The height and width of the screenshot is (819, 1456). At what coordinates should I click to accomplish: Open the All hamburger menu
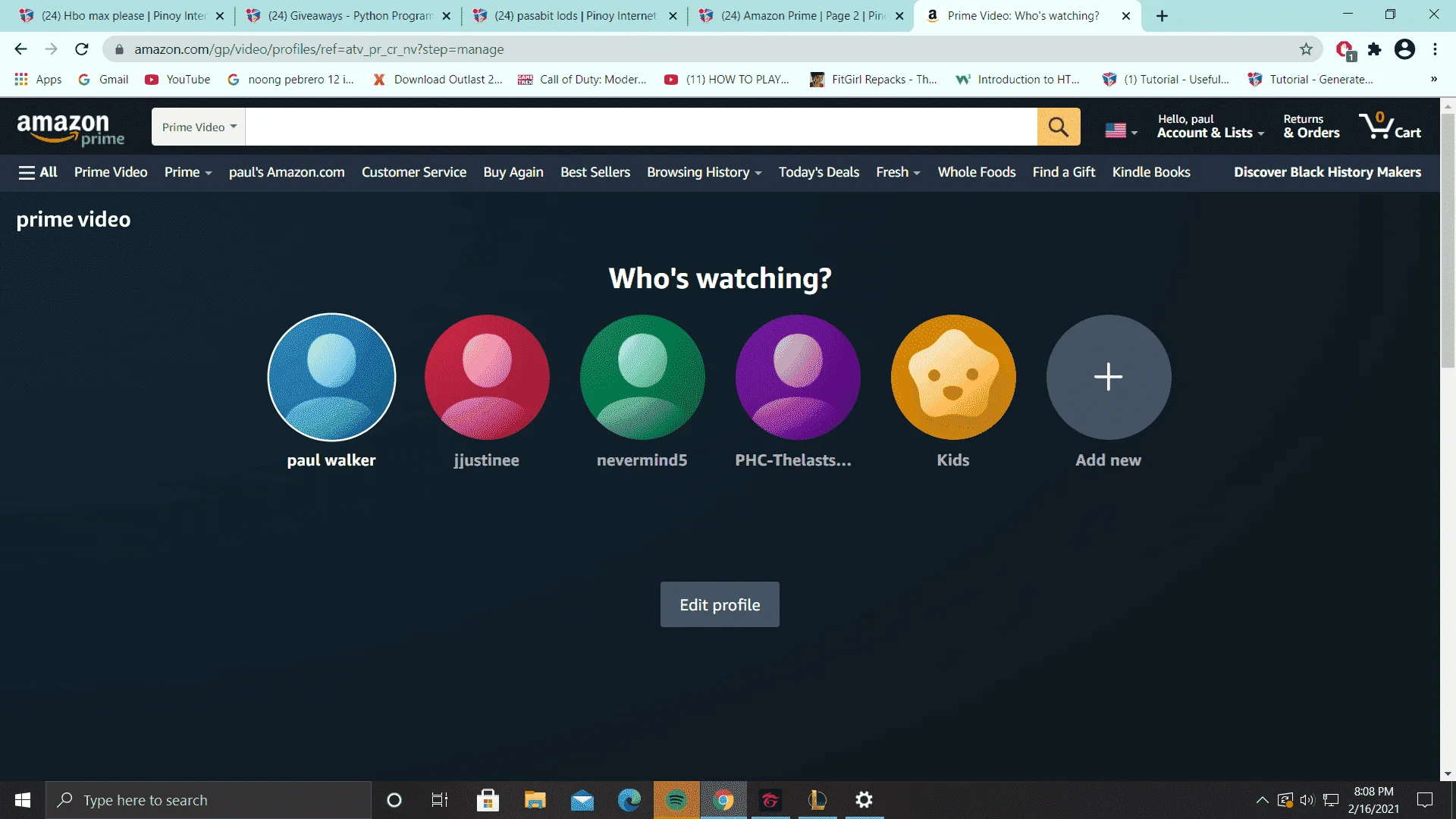coord(38,172)
